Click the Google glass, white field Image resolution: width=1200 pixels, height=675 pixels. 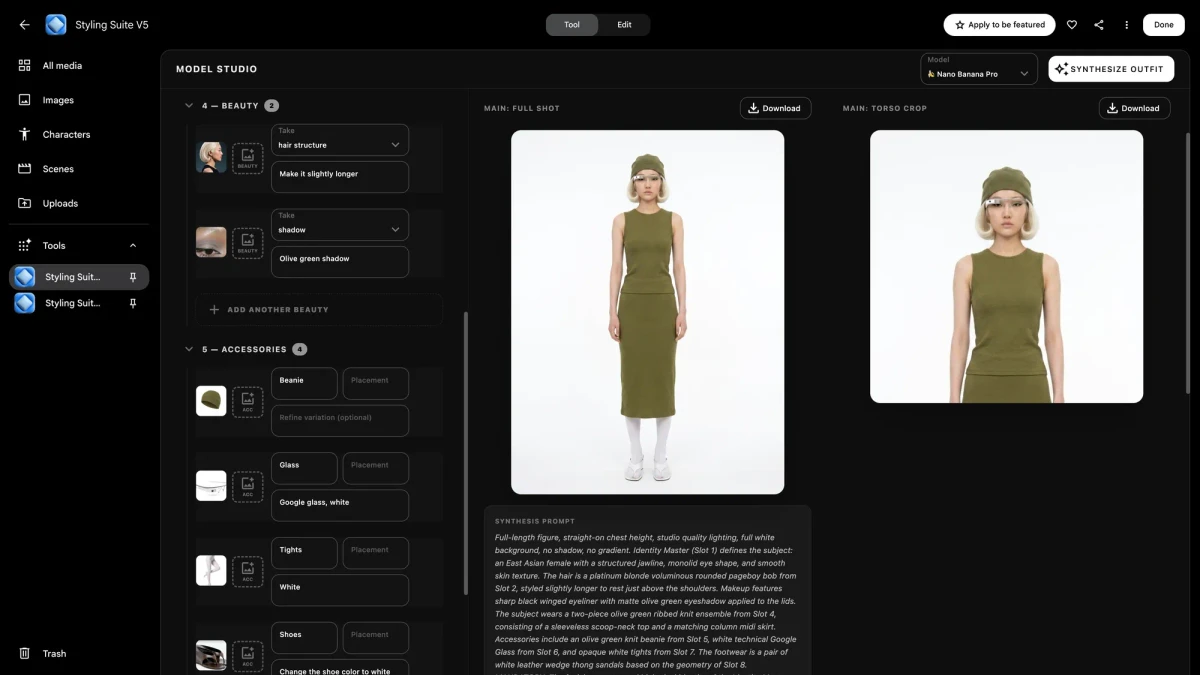coord(340,506)
